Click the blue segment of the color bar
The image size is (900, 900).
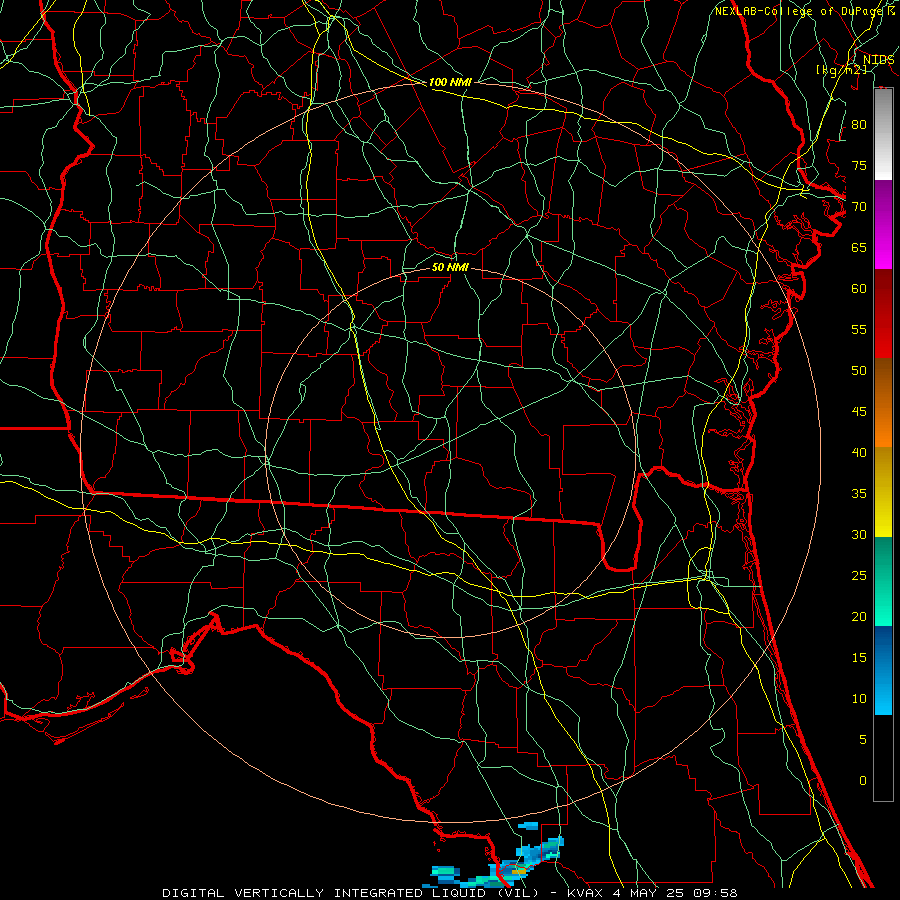[x=883, y=670]
